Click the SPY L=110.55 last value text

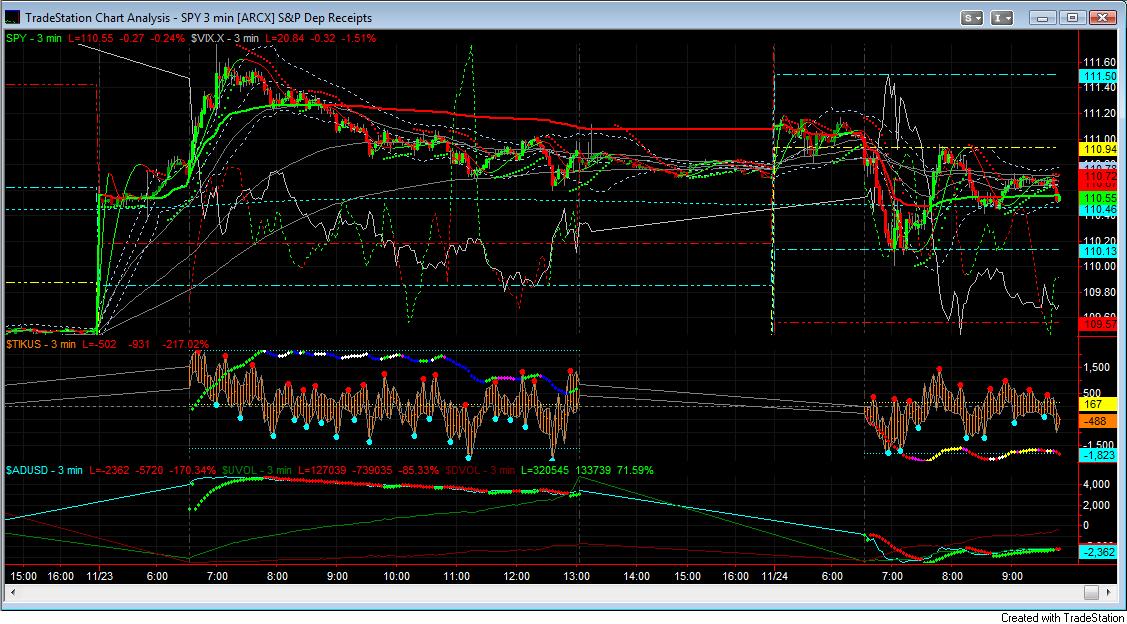(91, 37)
